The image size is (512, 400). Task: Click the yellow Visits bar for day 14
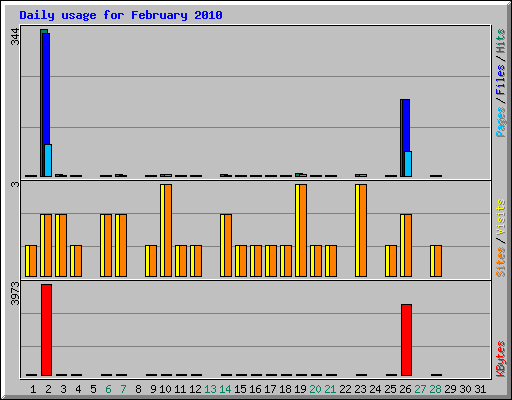(222, 245)
